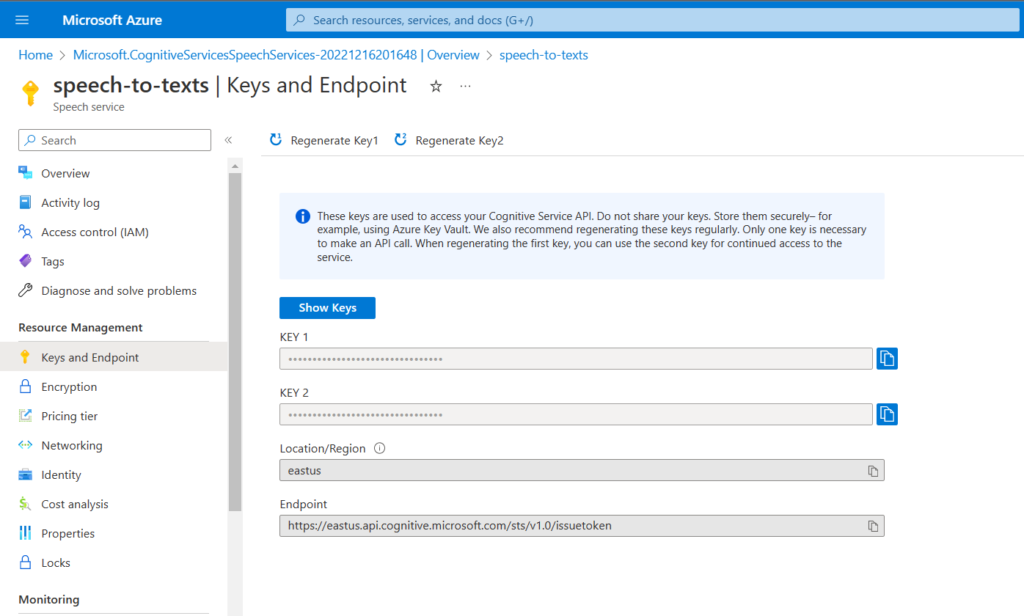Focus the global search resources bar
1024x616 pixels.
point(652,20)
